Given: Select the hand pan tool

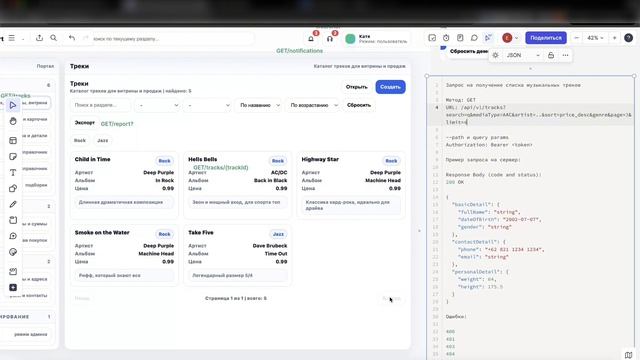Looking at the screenshot, I should [x=13, y=121].
